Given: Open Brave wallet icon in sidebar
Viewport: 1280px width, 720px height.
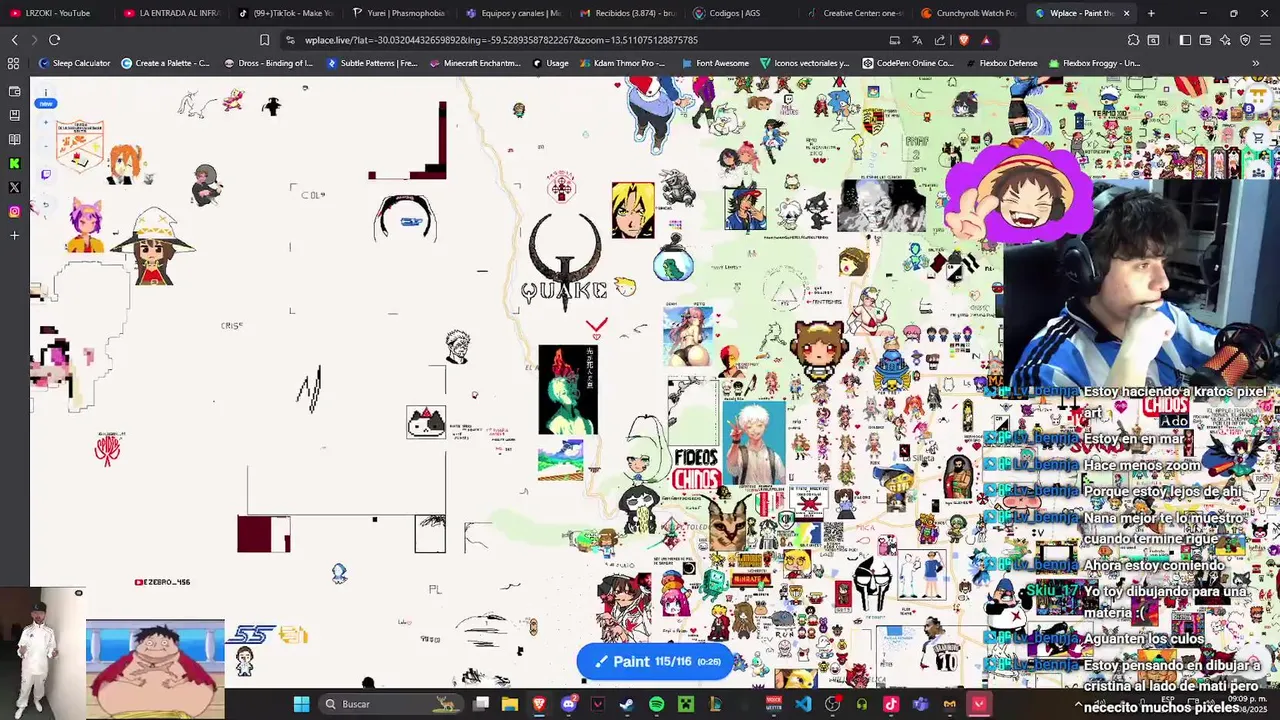Looking at the screenshot, I should [14, 91].
